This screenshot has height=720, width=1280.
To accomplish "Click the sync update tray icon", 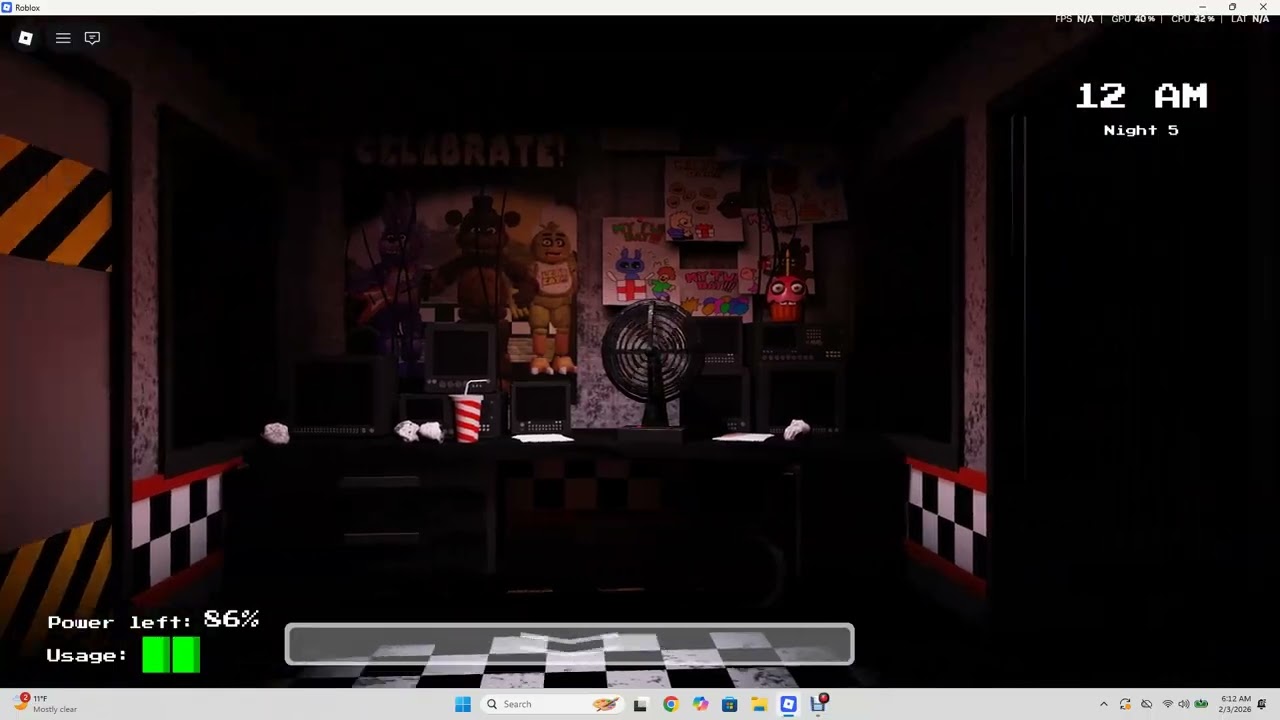I will pos(1125,704).
